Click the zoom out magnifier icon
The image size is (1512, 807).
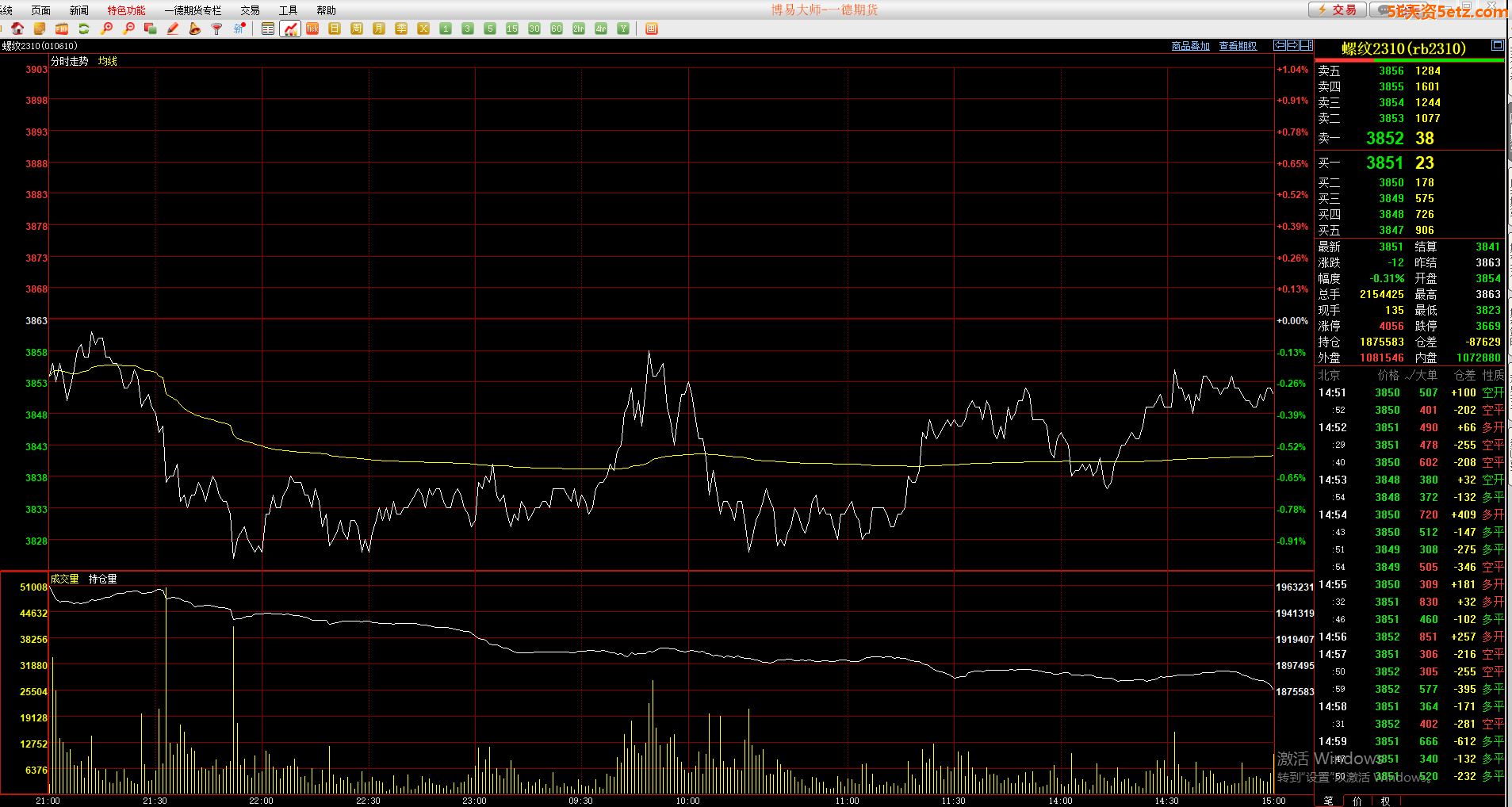128,29
